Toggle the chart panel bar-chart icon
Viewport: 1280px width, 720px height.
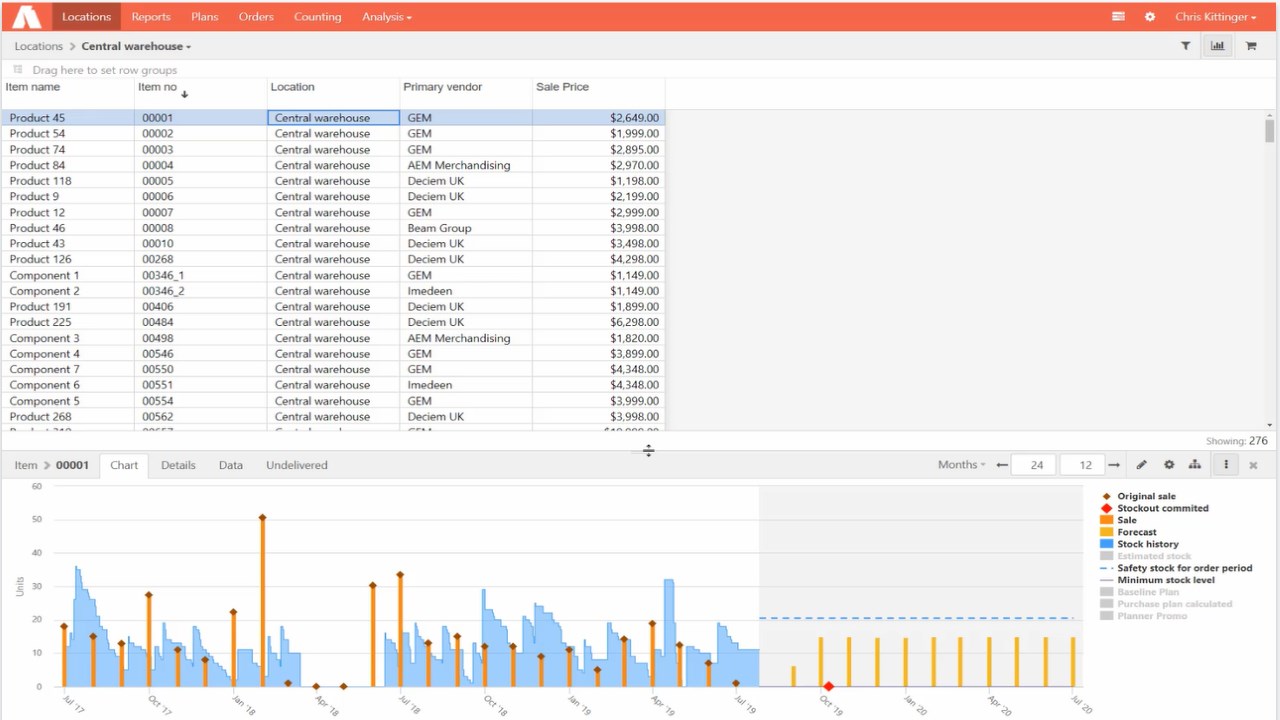pyautogui.click(x=1218, y=46)
